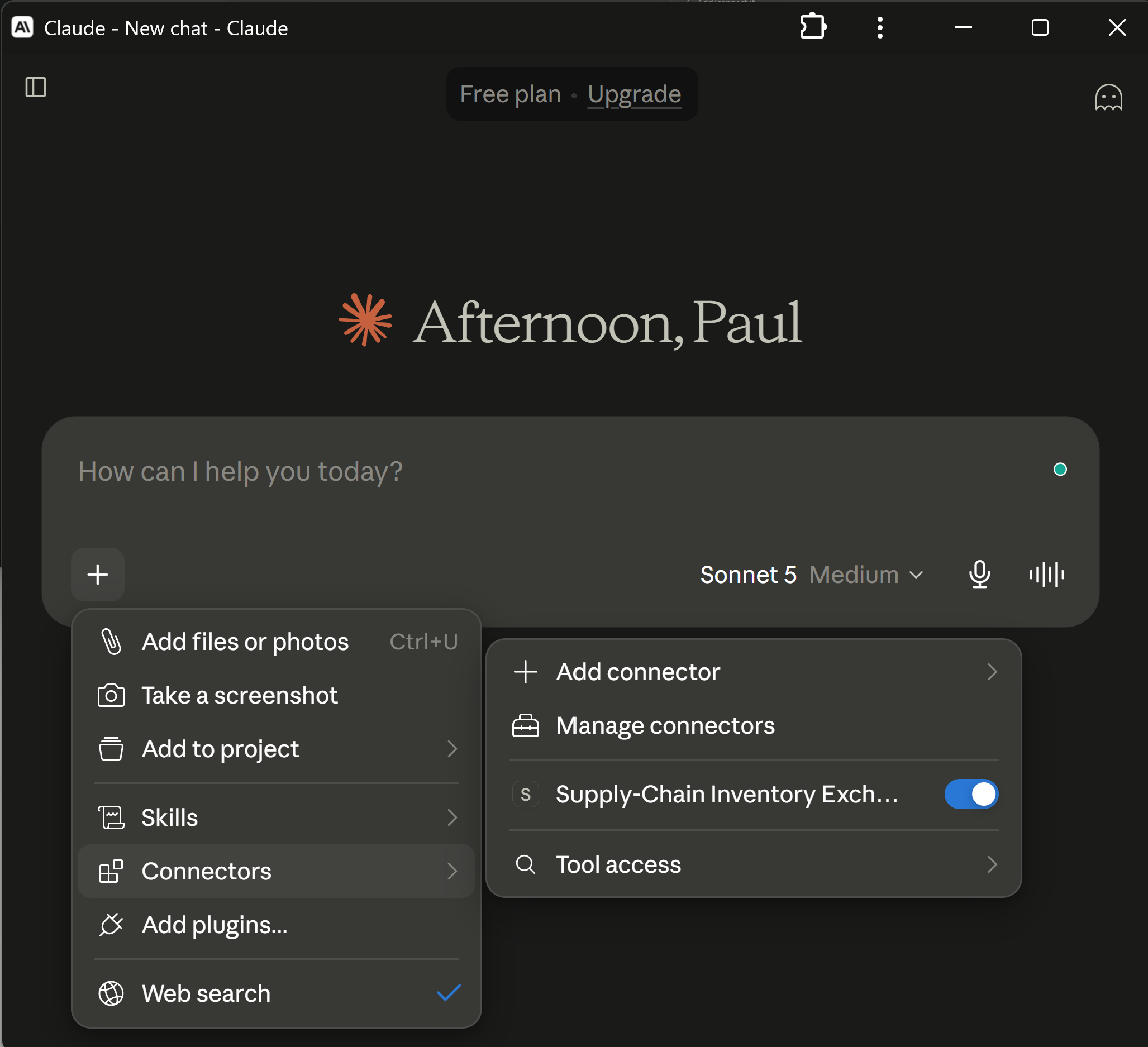Open the incognito ghost chat icon
This screenshot has height=1047, width=1148.
1108,97
